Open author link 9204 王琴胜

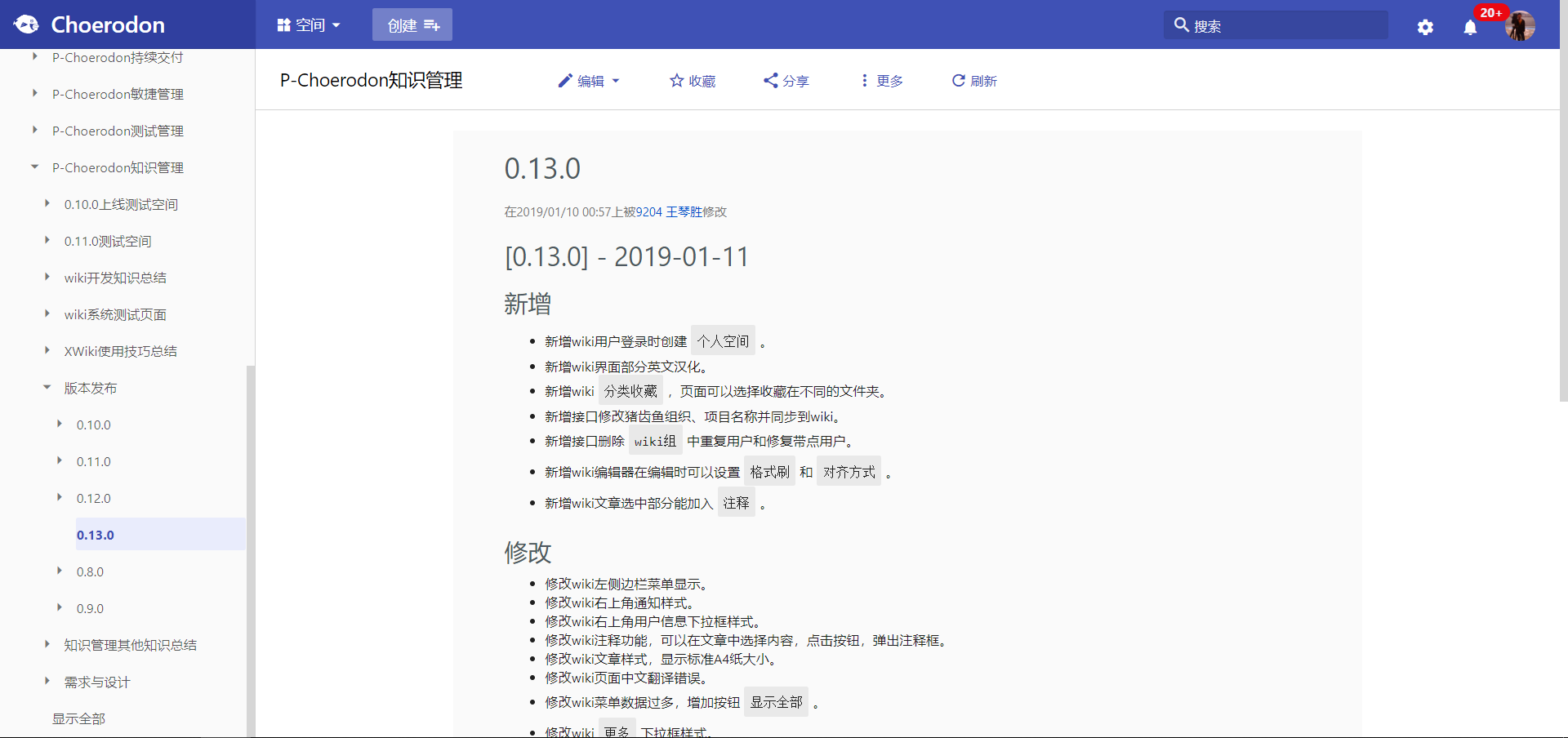tap(669, 211)
